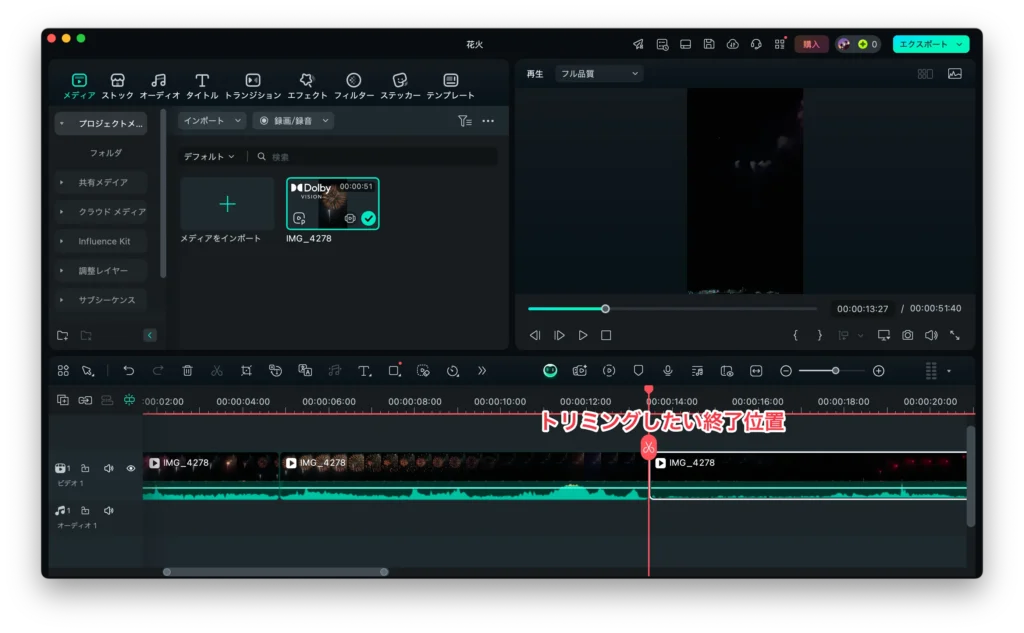Click the trash delete icon in timeline toolbar

[x=187, y=370]
